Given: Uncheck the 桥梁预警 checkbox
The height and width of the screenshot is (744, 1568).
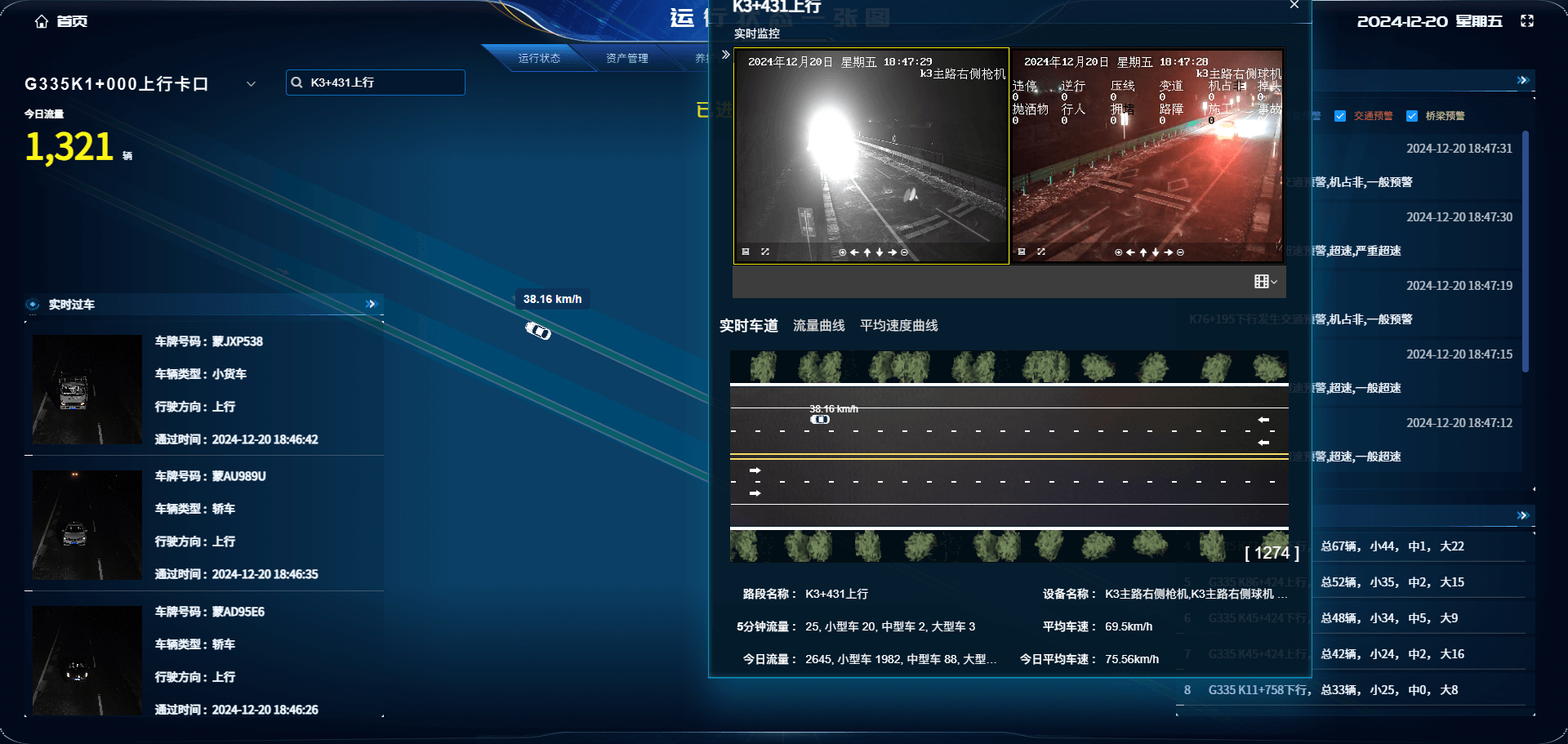Looking at the screenshot, I should point(1411,116).
